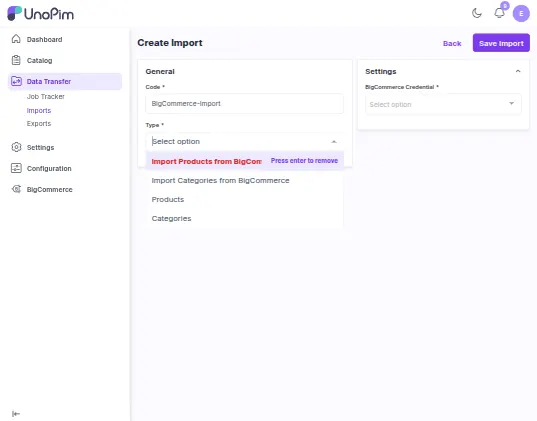Click the Catalog clipboard icon
The width and height of the screenshot is (537, 421).
click(x=16, y=60)
